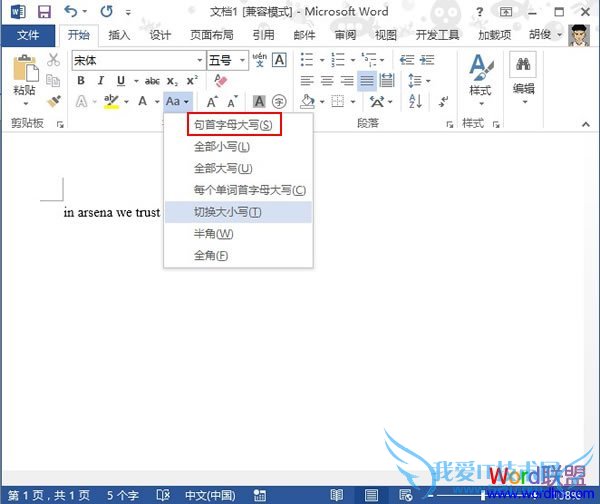Choose 全部大写(U) from menu
This screenshot has height=504, width=600.
point(238,168)
